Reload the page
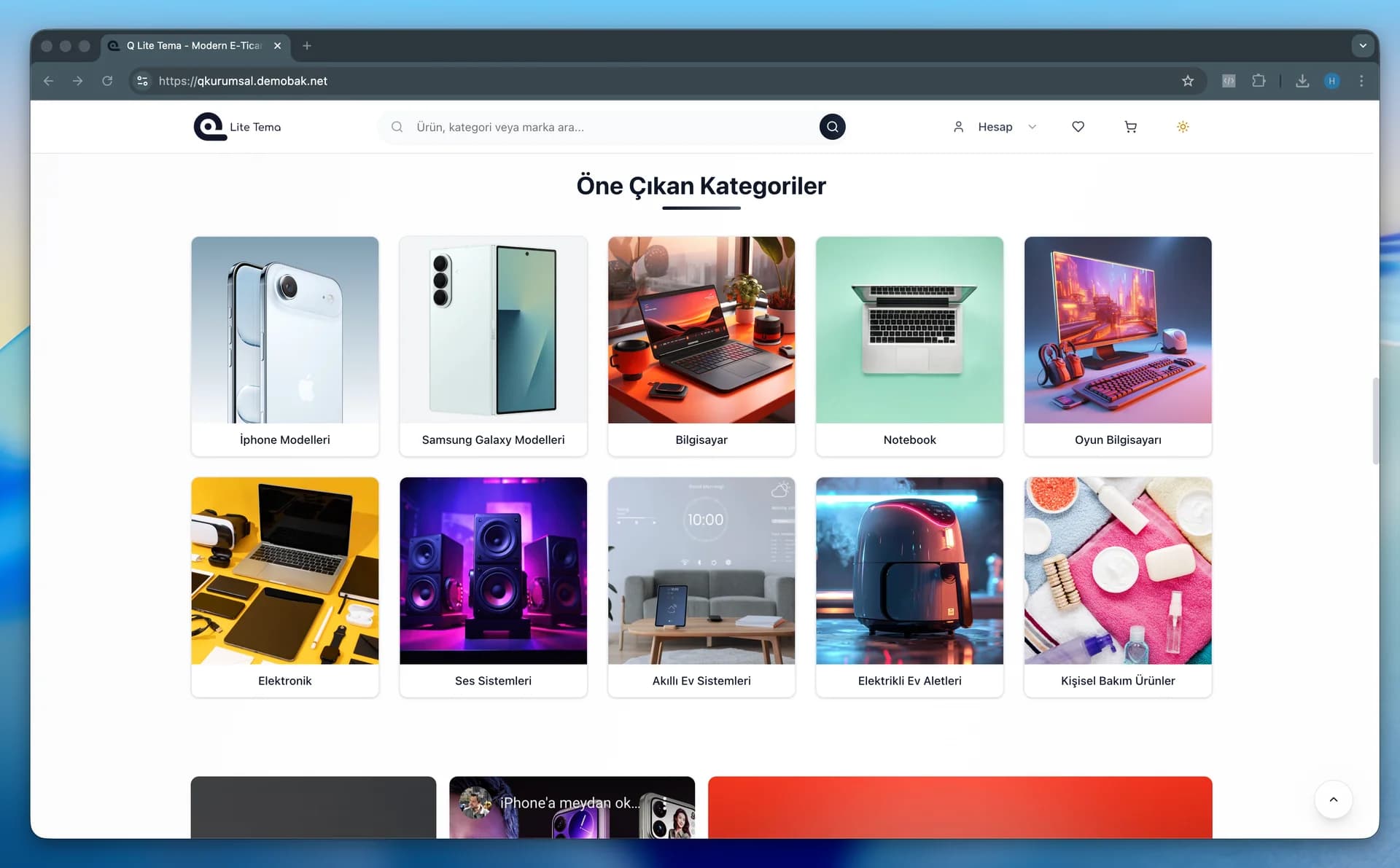The image size is (1400, 868). coord(107,81)
